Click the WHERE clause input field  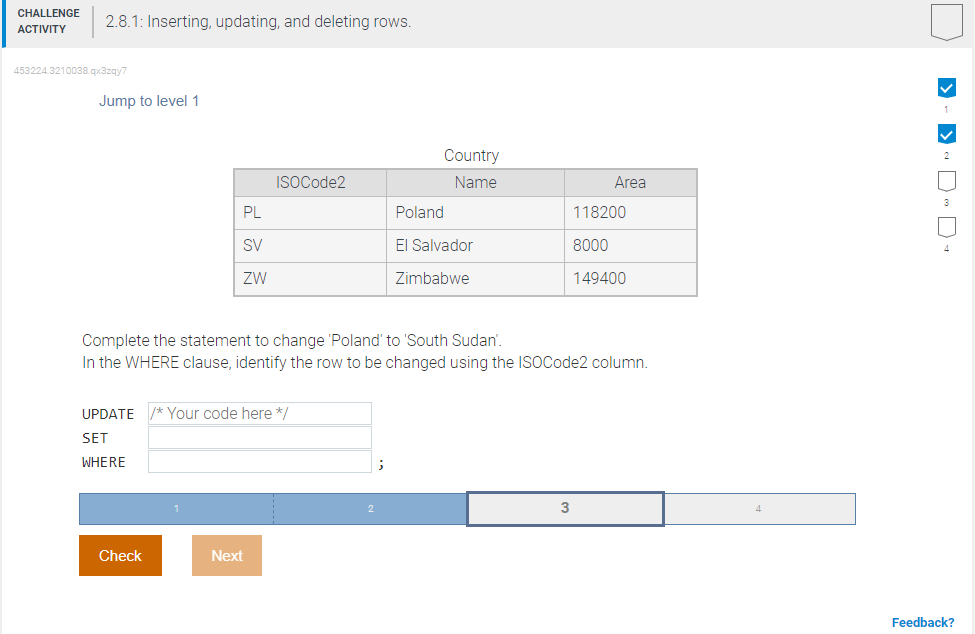pos(260,462)
